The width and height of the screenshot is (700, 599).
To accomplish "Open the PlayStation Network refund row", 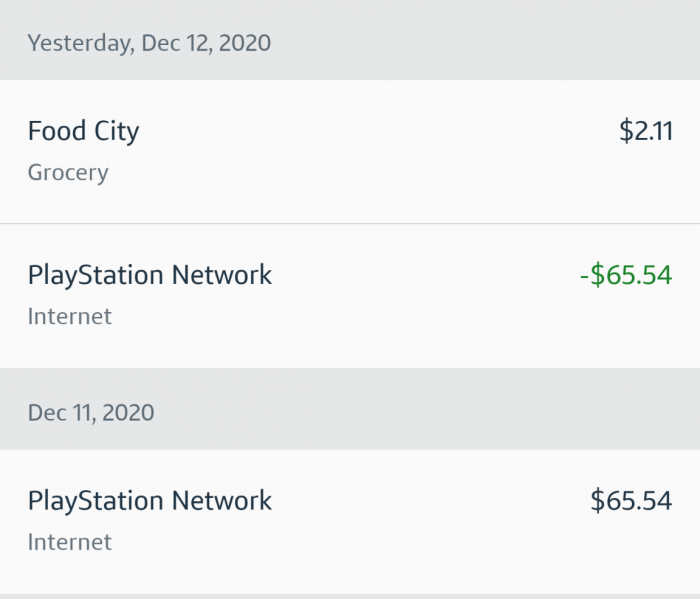I will (350, 295).
